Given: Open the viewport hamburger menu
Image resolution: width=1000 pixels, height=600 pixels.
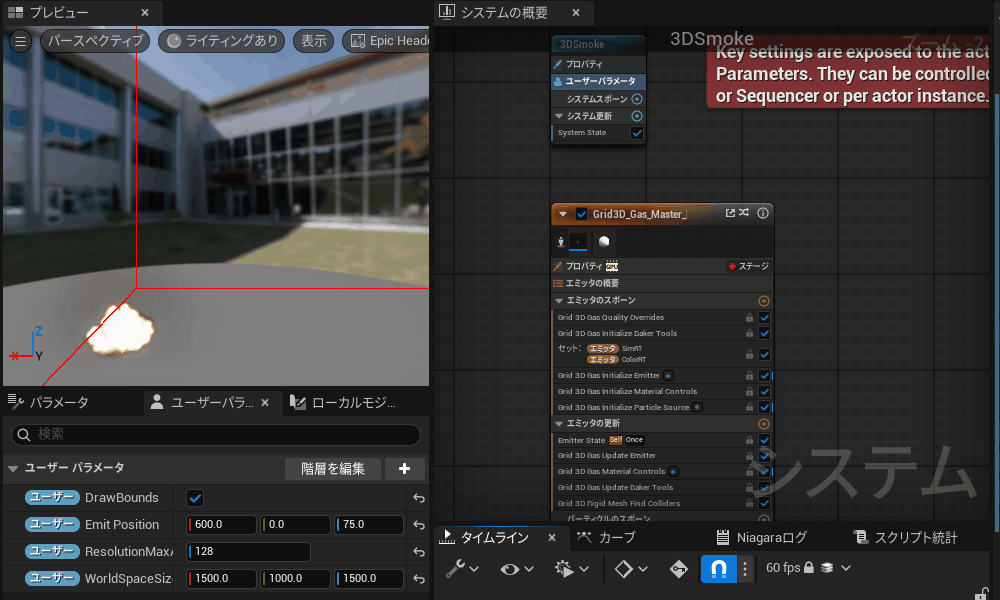Looking at the screenshot, I should click(20, 41).
